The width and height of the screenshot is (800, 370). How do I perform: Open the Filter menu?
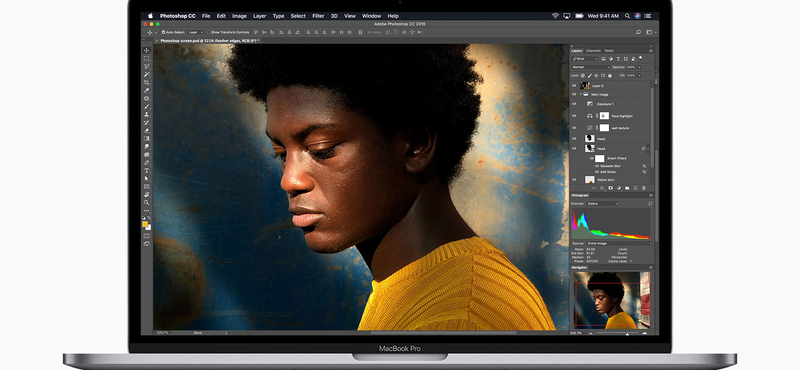[318, 16]
